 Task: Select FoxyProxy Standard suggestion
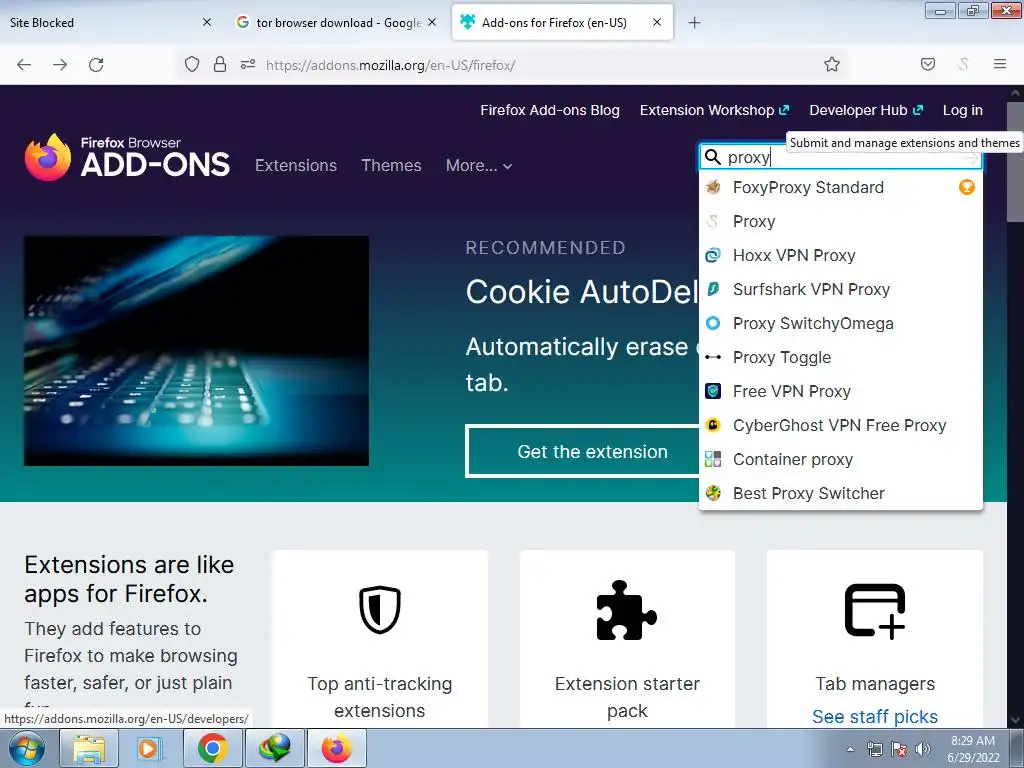[840, 187]
